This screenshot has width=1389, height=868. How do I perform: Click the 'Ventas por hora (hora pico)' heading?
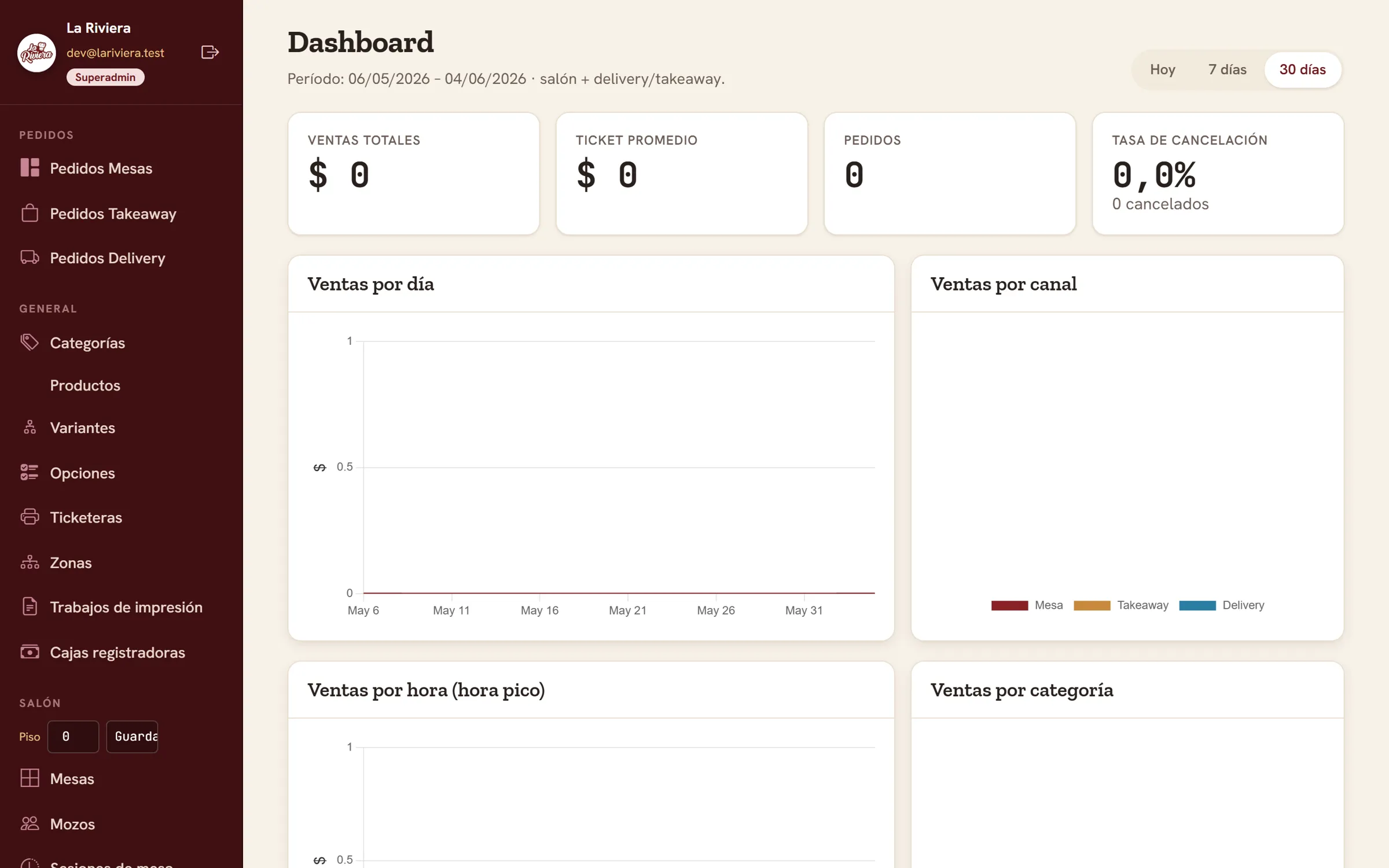pyautogui.click(x=426, y=690)
